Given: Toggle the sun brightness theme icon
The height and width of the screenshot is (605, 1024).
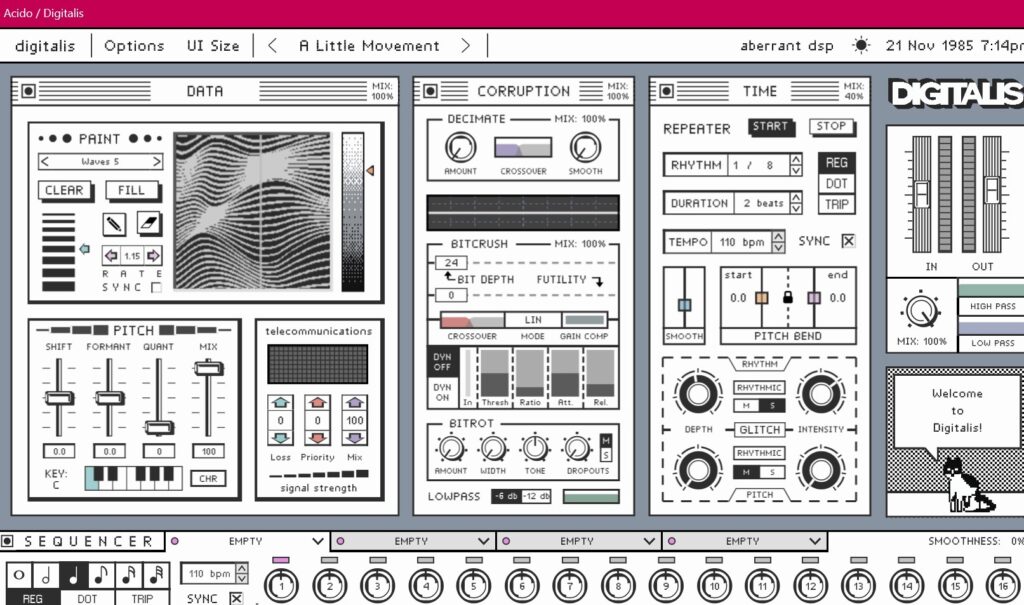Looking at the screenshot, I should (861, 46).
